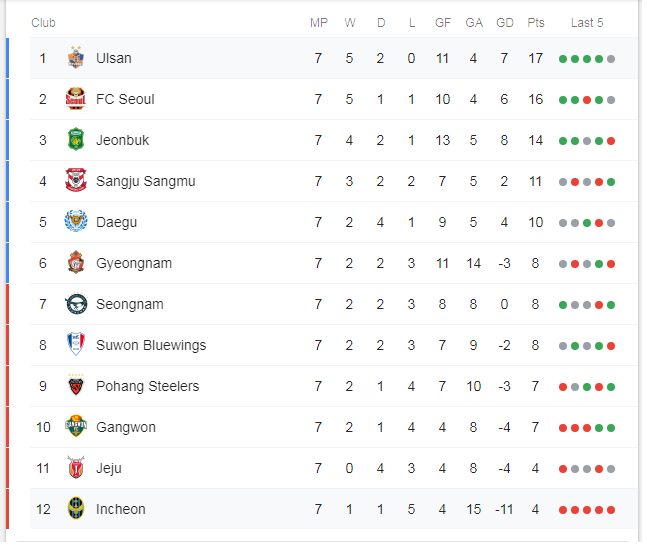Click the GD column header
Viewport: 647px width, 547px height.
[505, 23]
